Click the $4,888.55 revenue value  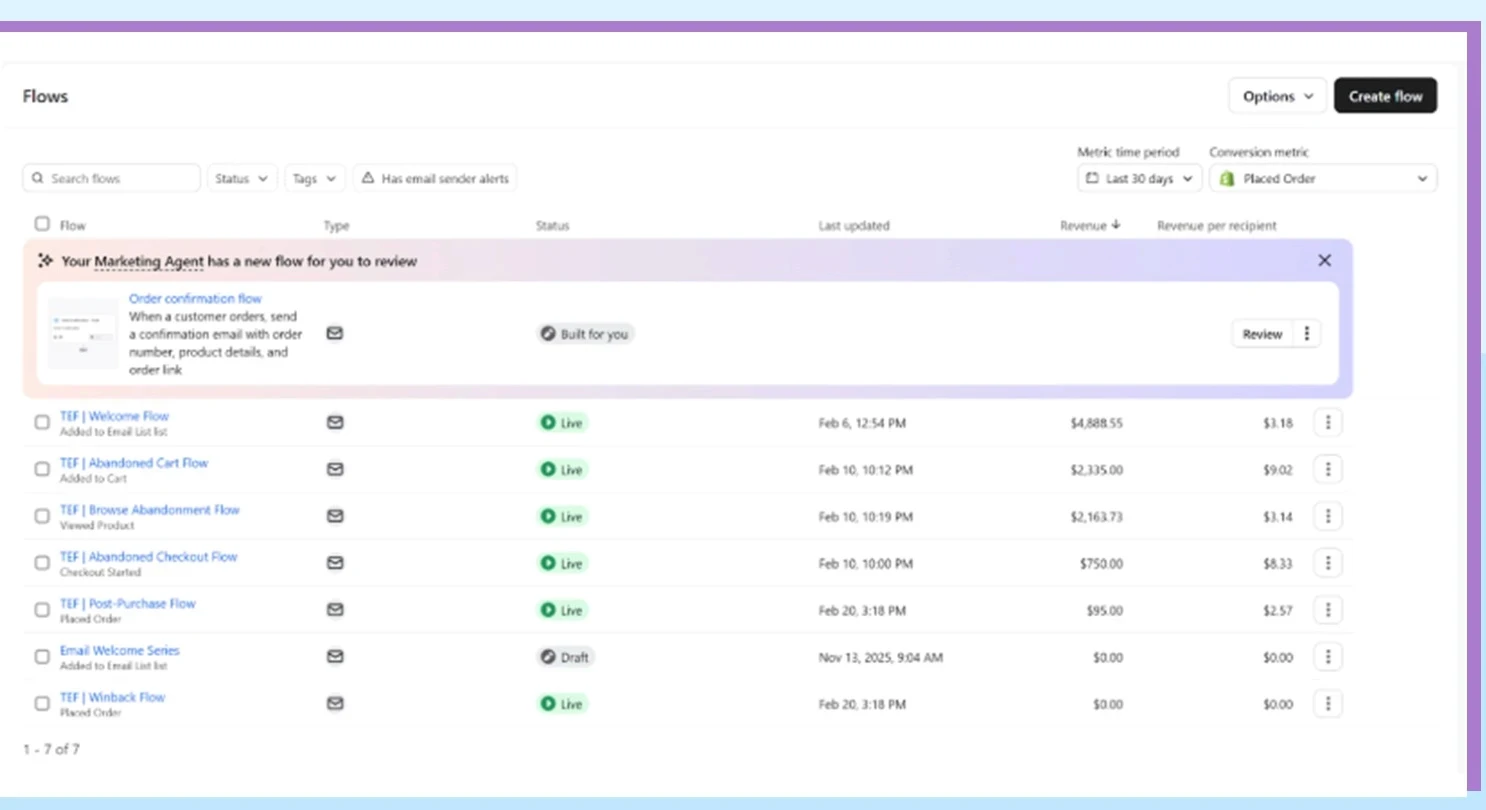1096,423
